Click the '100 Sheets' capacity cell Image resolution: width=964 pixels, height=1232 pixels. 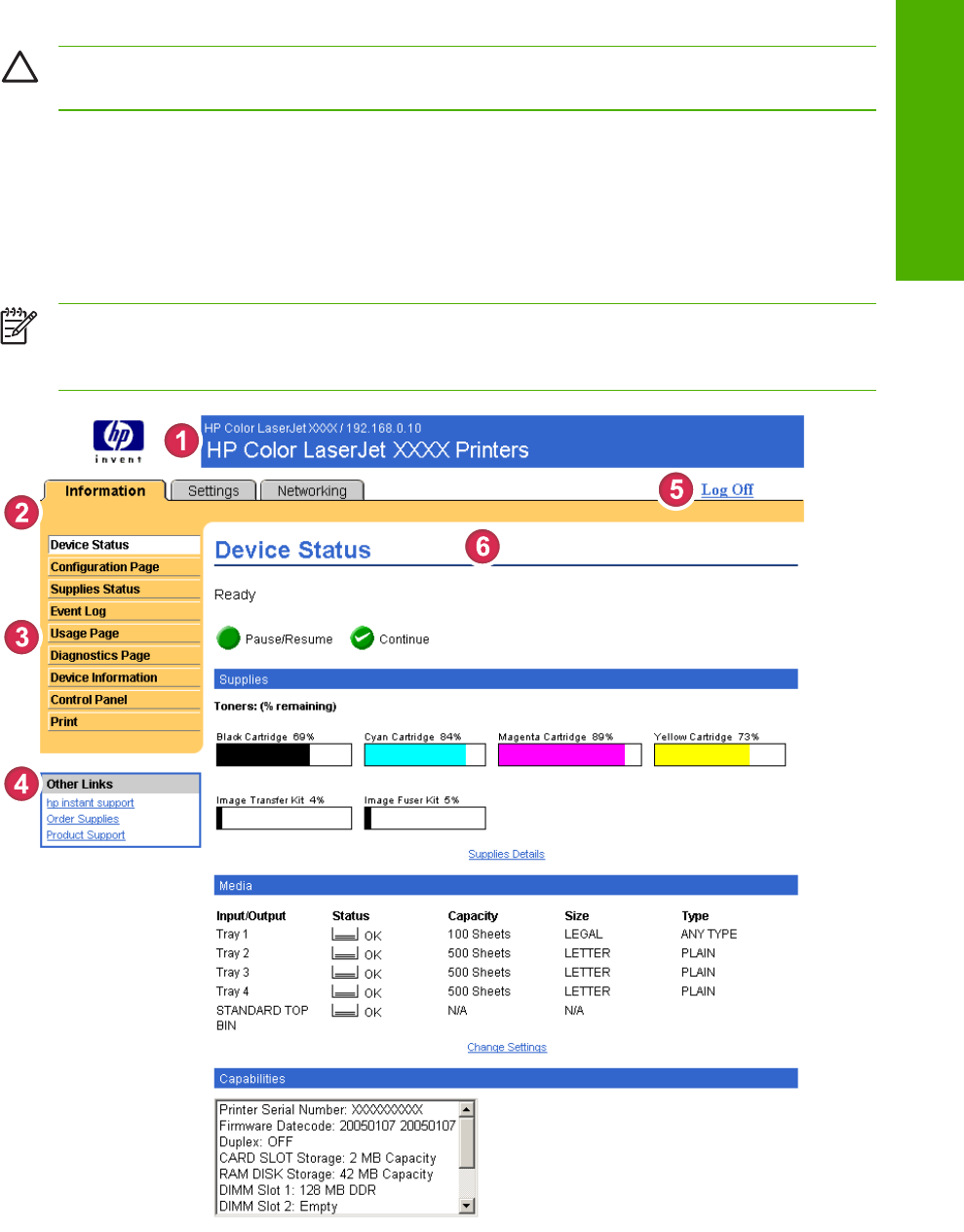tap(480, 934)
